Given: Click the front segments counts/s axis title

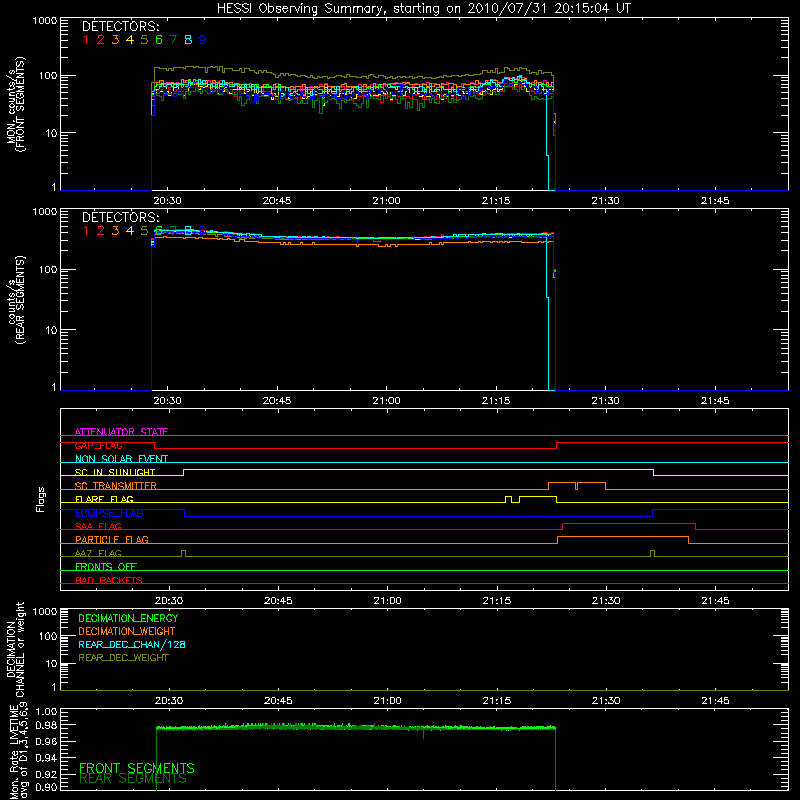Looking at the screenshot, I should 15,104.
